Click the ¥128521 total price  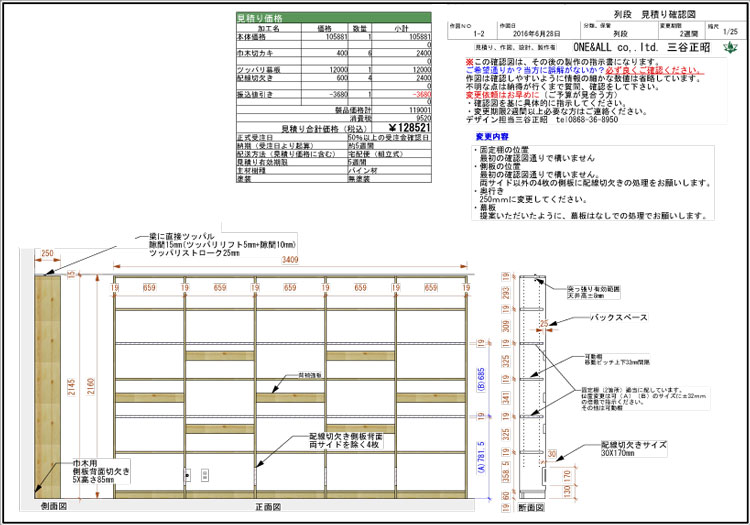click(x=409, y=128)
